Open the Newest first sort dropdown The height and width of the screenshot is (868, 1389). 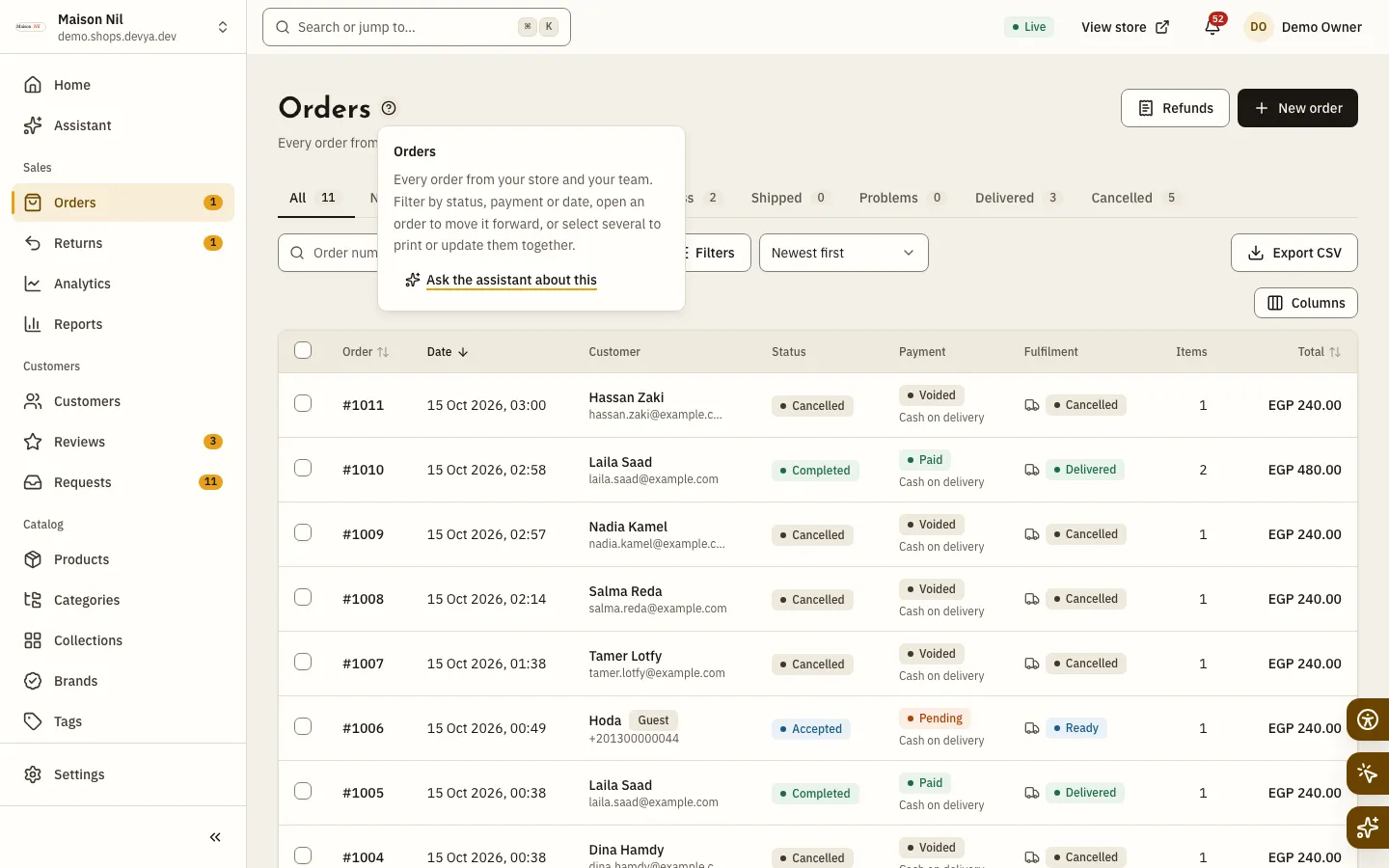[844, 253]
